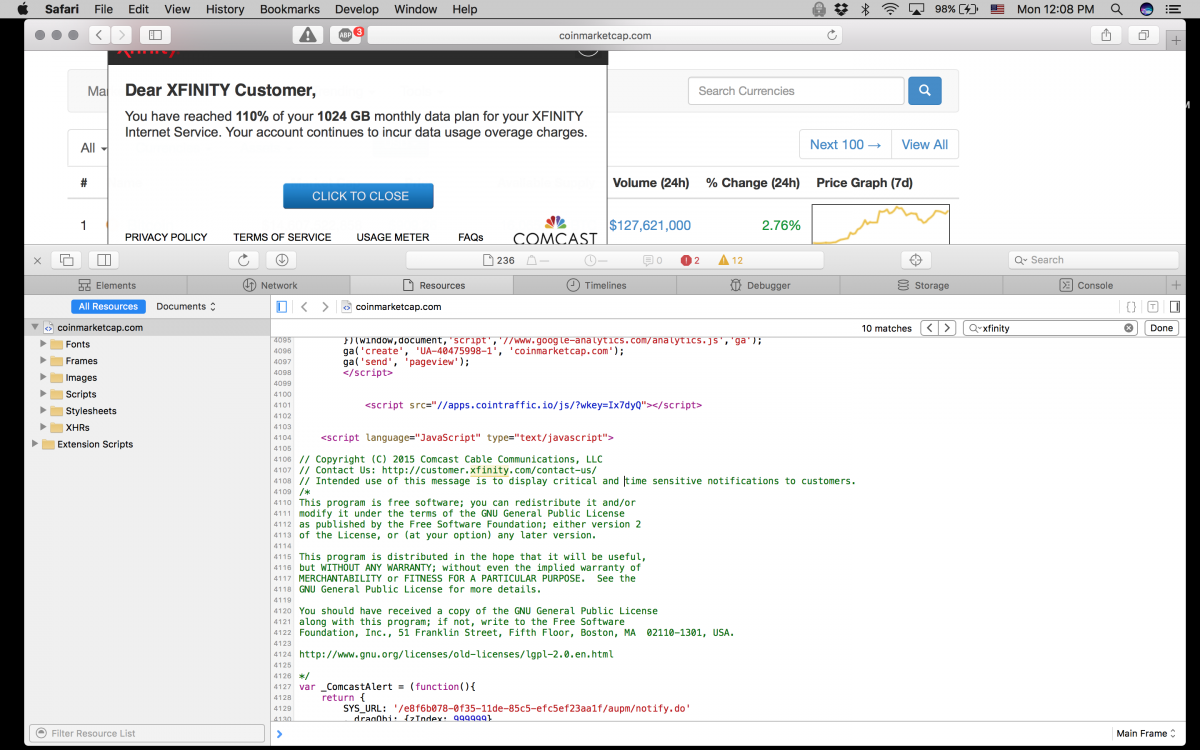Open the FAQs link
Image resolution: width=1200 pixels, height=750 pixels.
point(471,237)
